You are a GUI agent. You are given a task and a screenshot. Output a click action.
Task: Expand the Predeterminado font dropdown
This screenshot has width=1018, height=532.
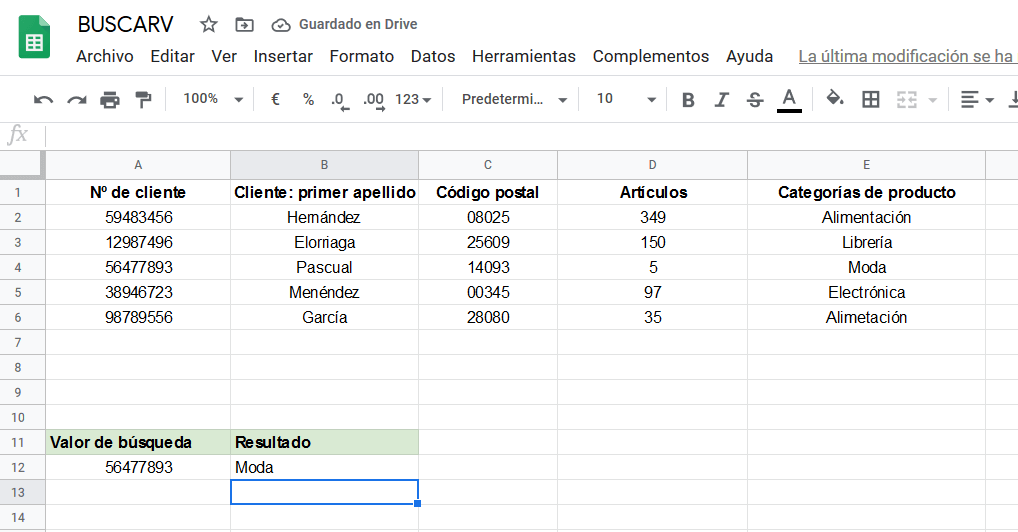click(514, 99)
